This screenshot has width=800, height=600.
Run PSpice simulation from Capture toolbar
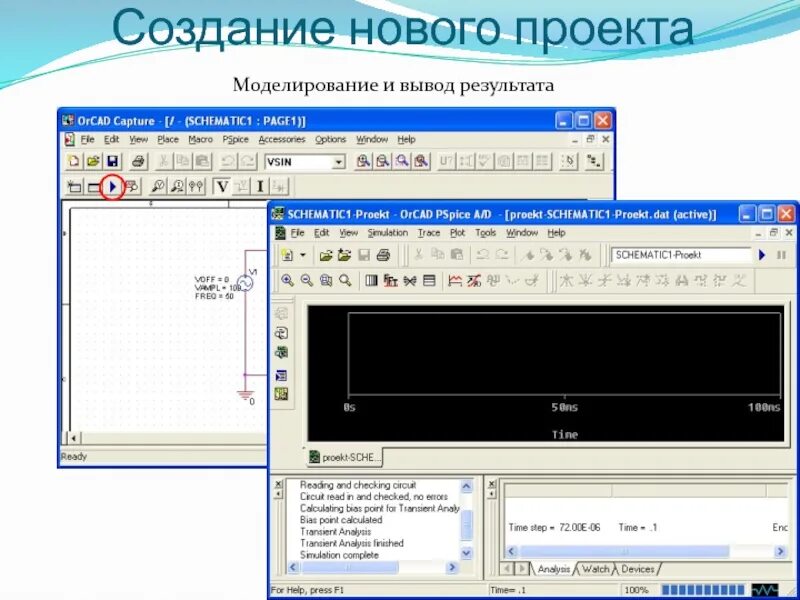coord(113,187)
